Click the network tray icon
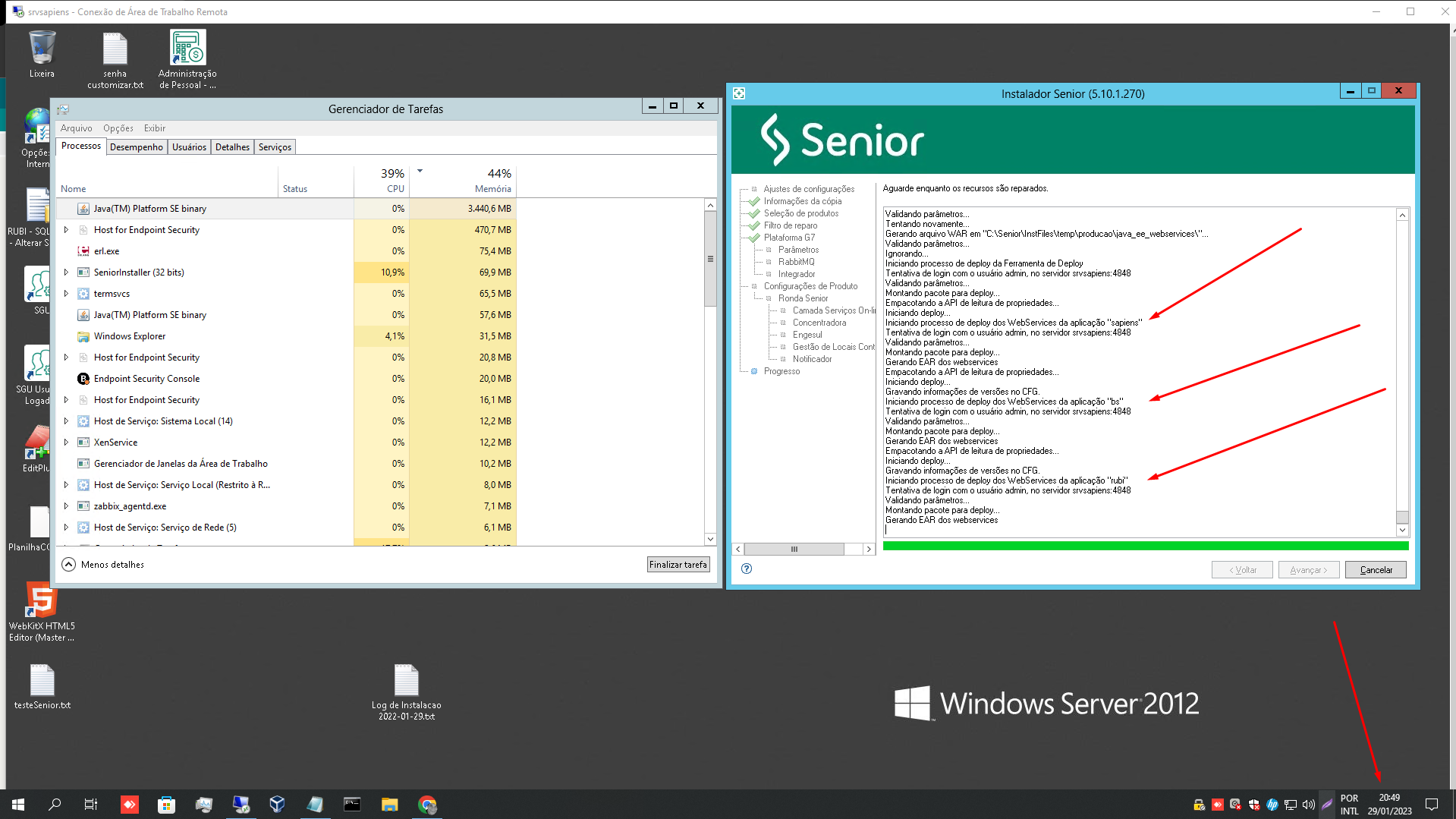Image resolution: width=1456 pixels, height=819 pixels. (1291, 805)
